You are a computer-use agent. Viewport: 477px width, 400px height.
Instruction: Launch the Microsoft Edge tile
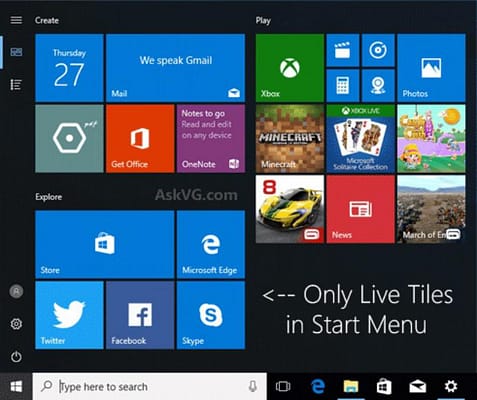(211, 244)
